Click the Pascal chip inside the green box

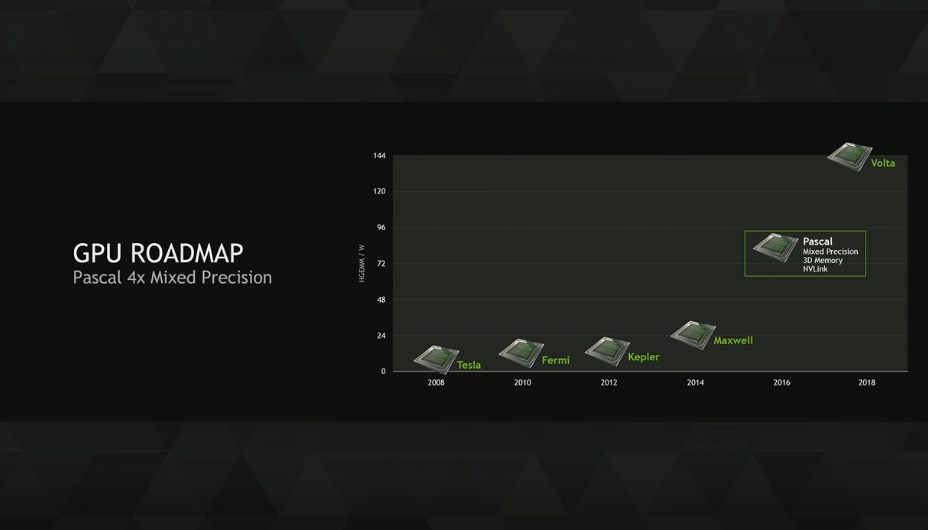click(x=775, y=248)
